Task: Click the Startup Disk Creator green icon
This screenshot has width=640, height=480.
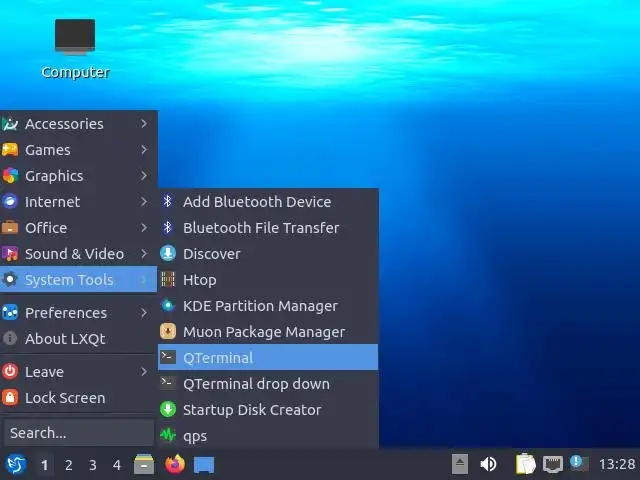Action: tap(168, 410)
